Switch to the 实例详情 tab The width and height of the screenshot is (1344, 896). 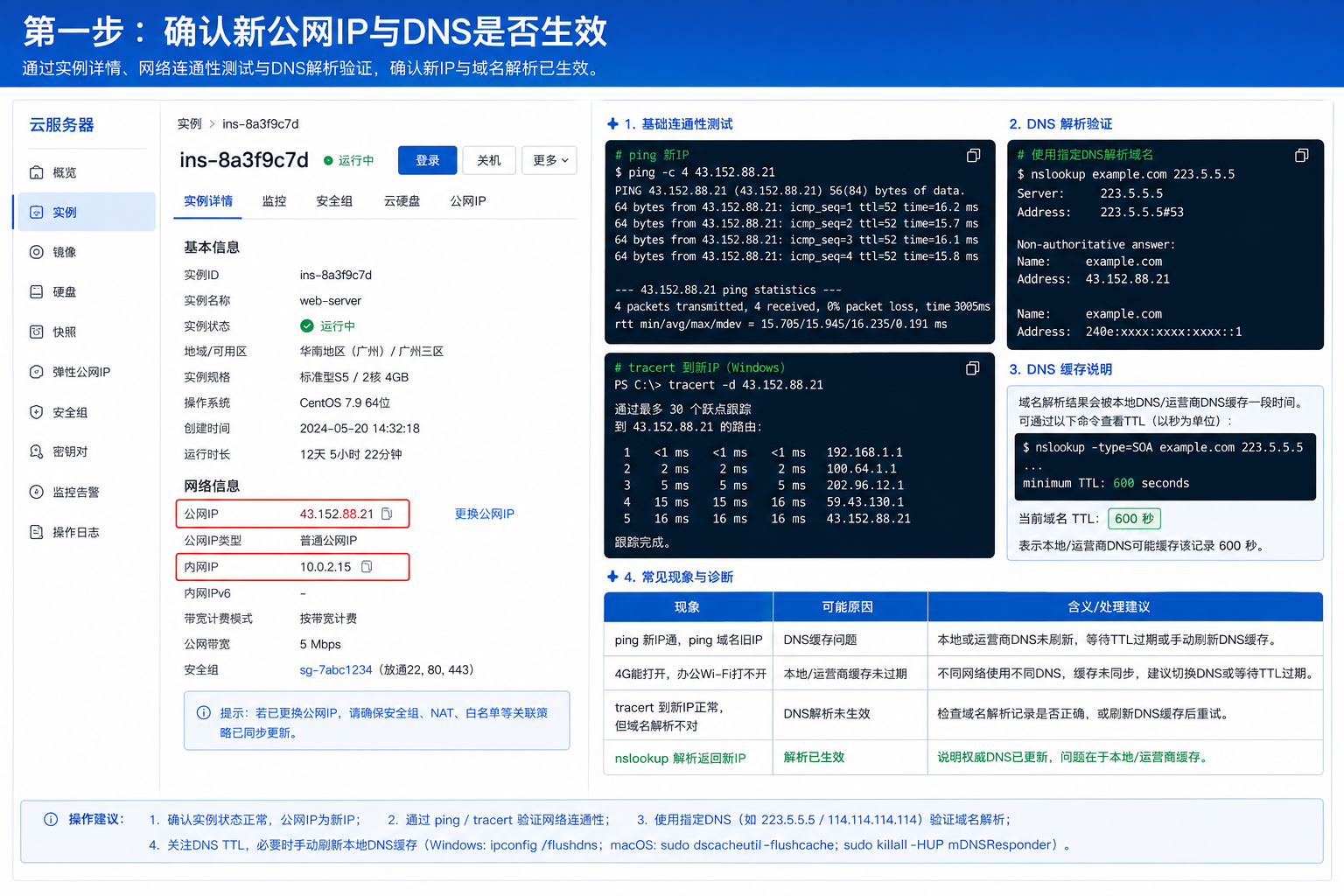point(208,201)
